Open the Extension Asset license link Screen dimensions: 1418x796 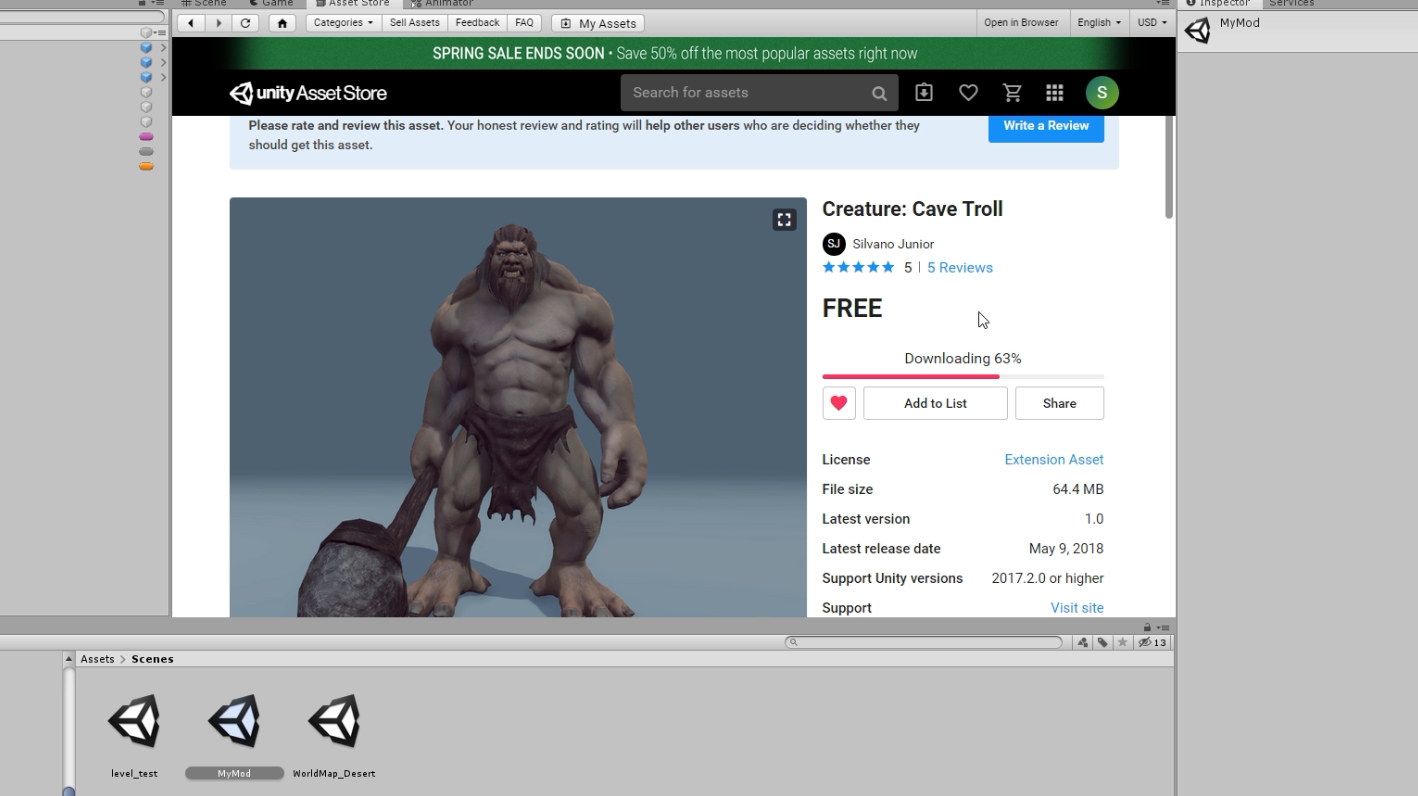(1054, 460)
